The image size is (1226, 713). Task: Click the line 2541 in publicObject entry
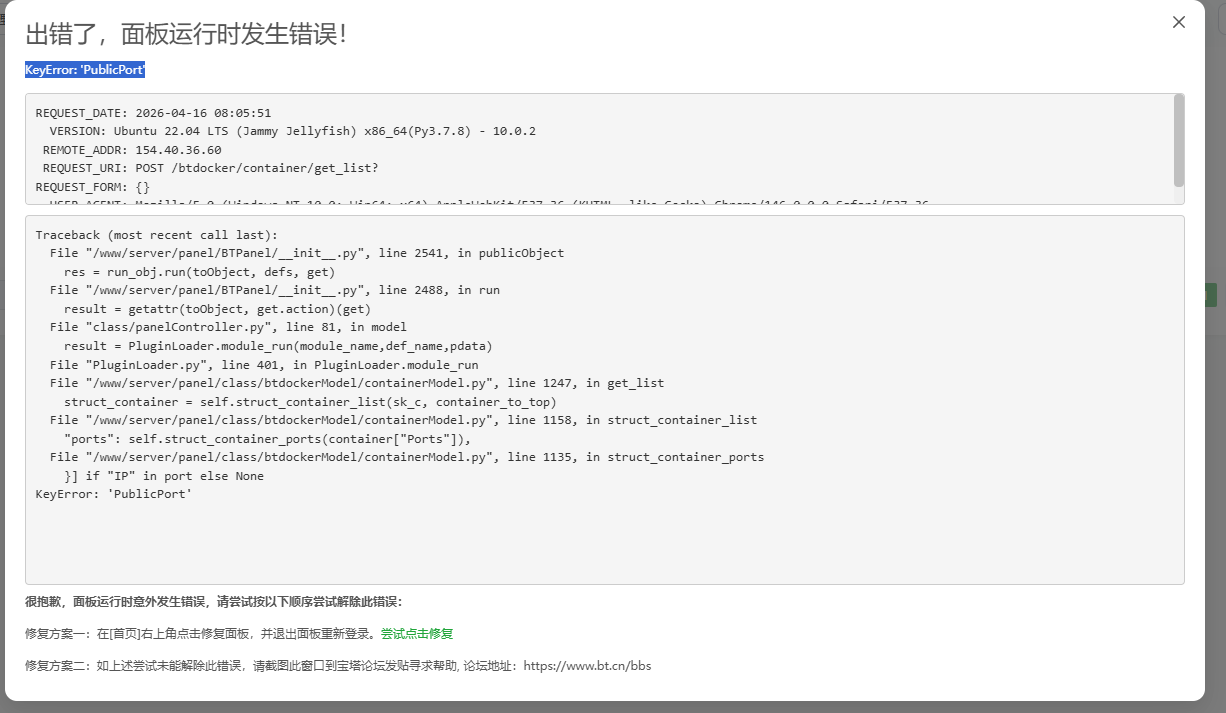pyautogui.click(x=307, y=253)
